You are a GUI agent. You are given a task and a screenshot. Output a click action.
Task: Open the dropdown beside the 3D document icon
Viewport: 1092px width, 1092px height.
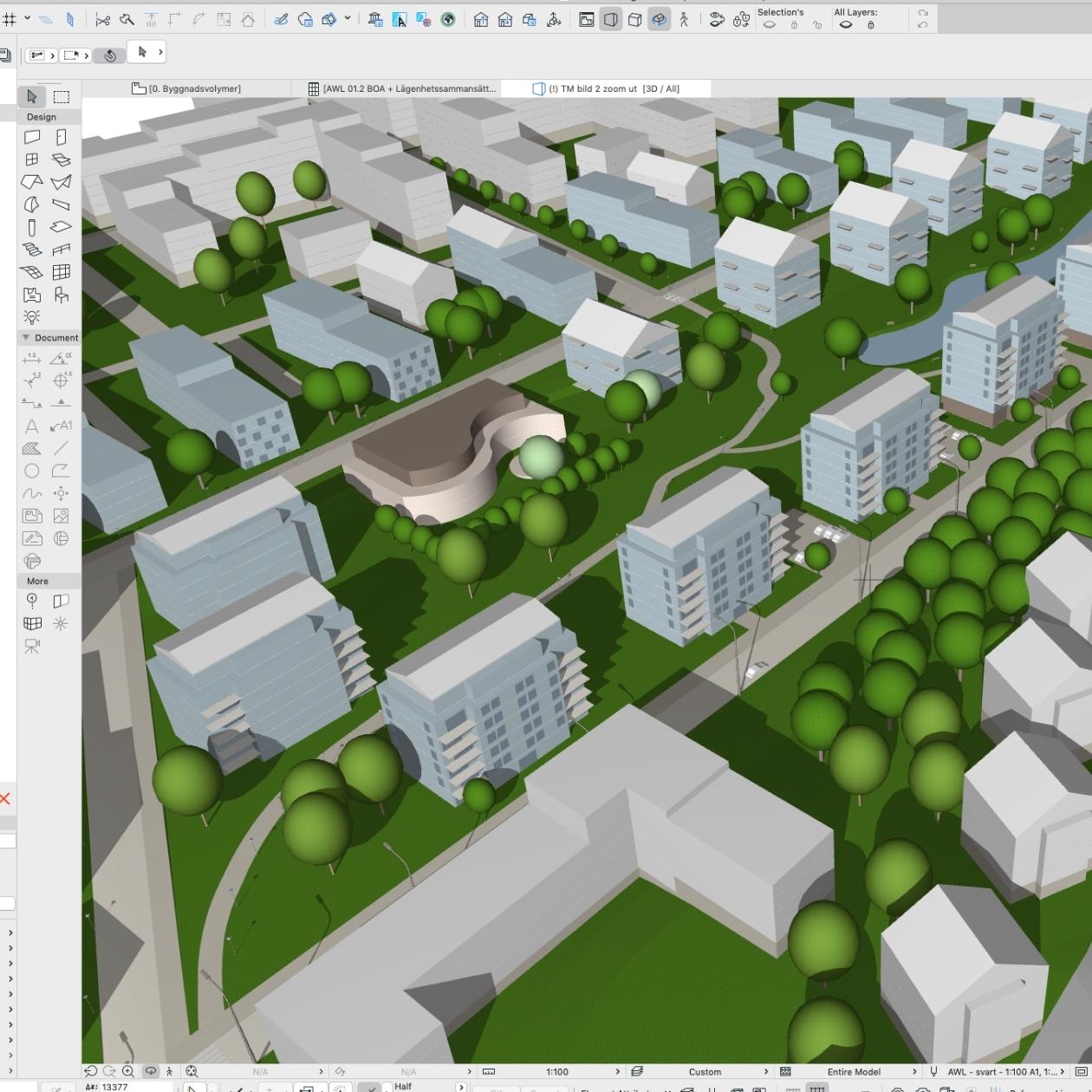click(x=348, y=19)
